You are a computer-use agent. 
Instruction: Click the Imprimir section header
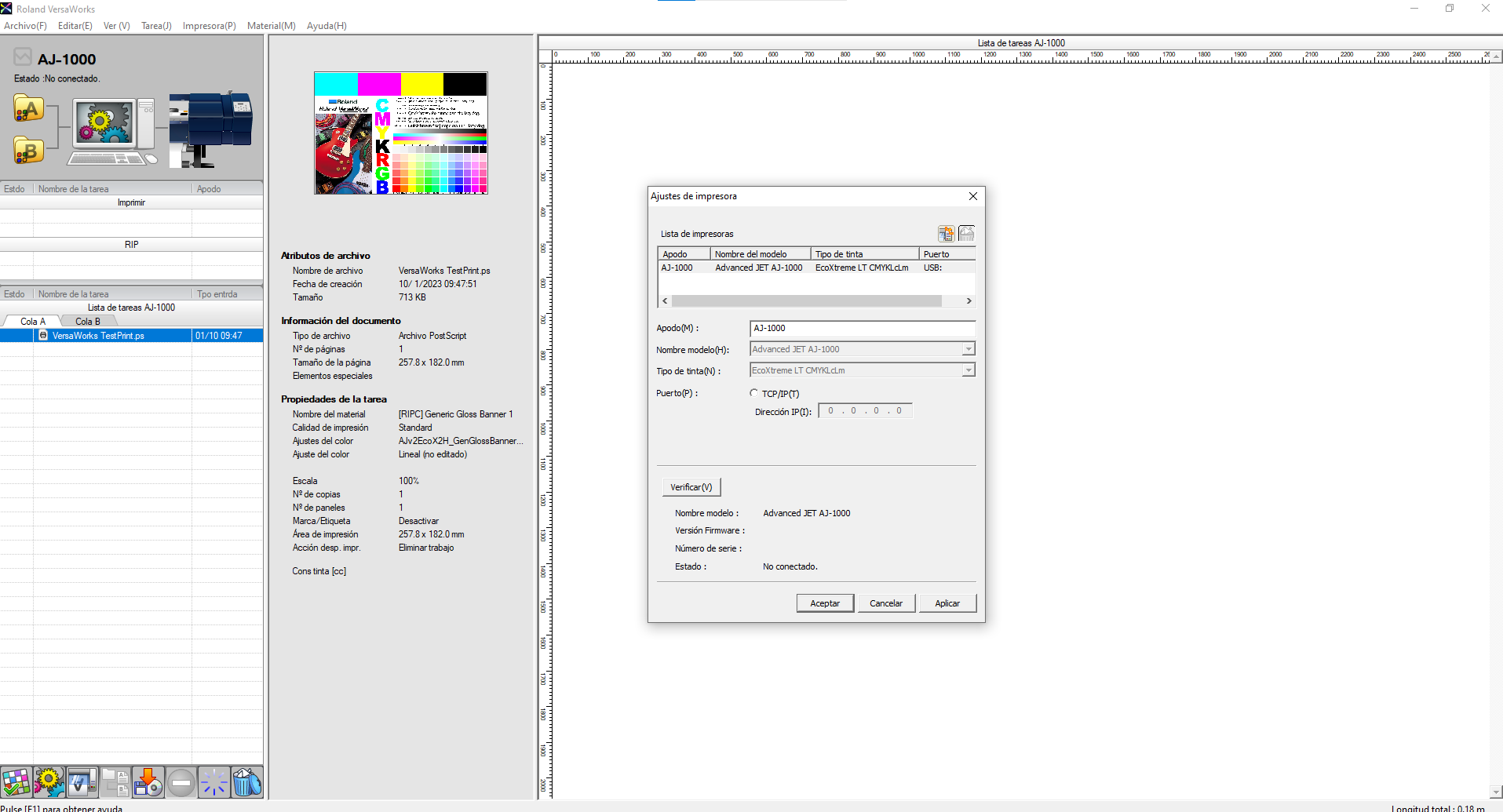click(131, 202)
